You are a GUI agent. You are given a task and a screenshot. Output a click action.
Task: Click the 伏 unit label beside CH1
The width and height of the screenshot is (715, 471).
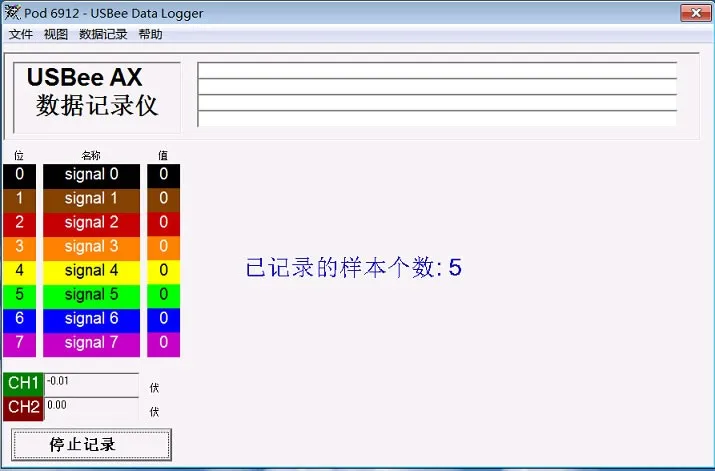click(154, 388)
